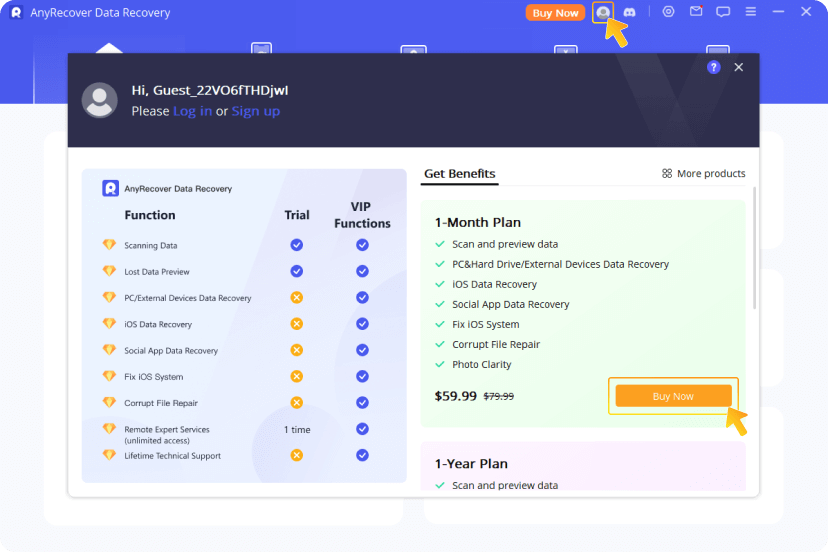
Task: Click VIP checkmark for Lifetime Technical Support
Action: coord(362,455)
